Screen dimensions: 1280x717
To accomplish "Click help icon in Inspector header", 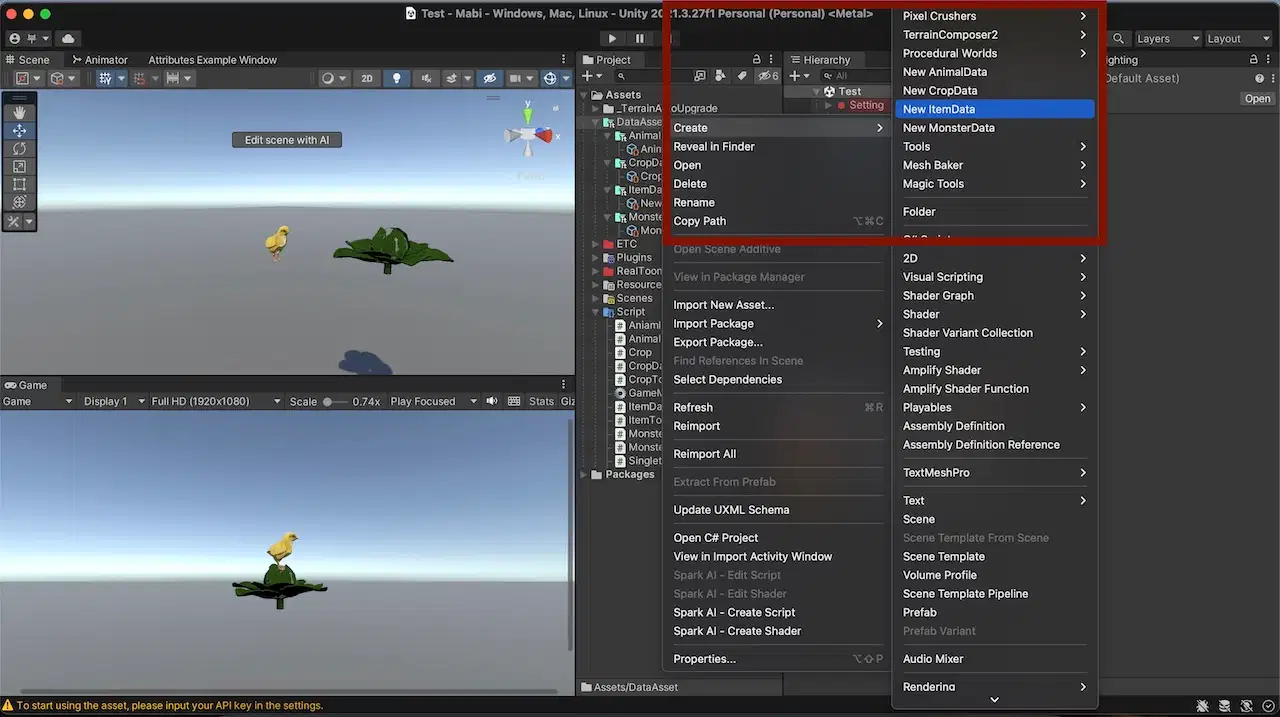I will point(1259,78).
